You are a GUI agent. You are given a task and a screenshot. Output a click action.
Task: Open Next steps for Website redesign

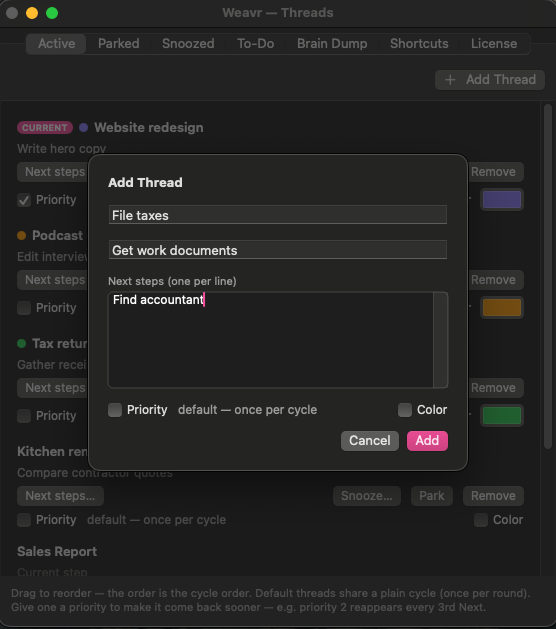coord(53,172)
